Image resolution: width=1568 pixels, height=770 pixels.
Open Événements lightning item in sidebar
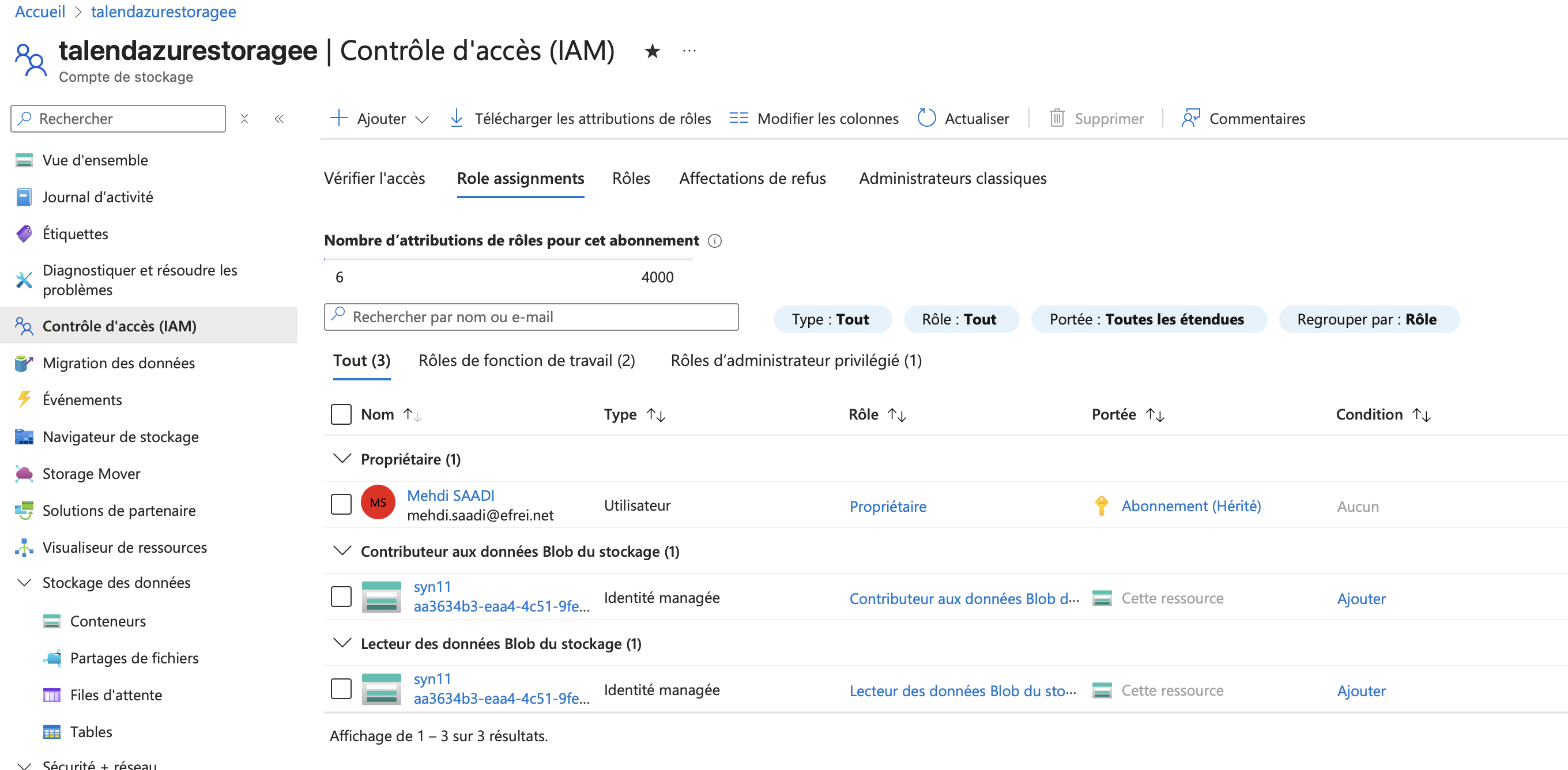82,400
